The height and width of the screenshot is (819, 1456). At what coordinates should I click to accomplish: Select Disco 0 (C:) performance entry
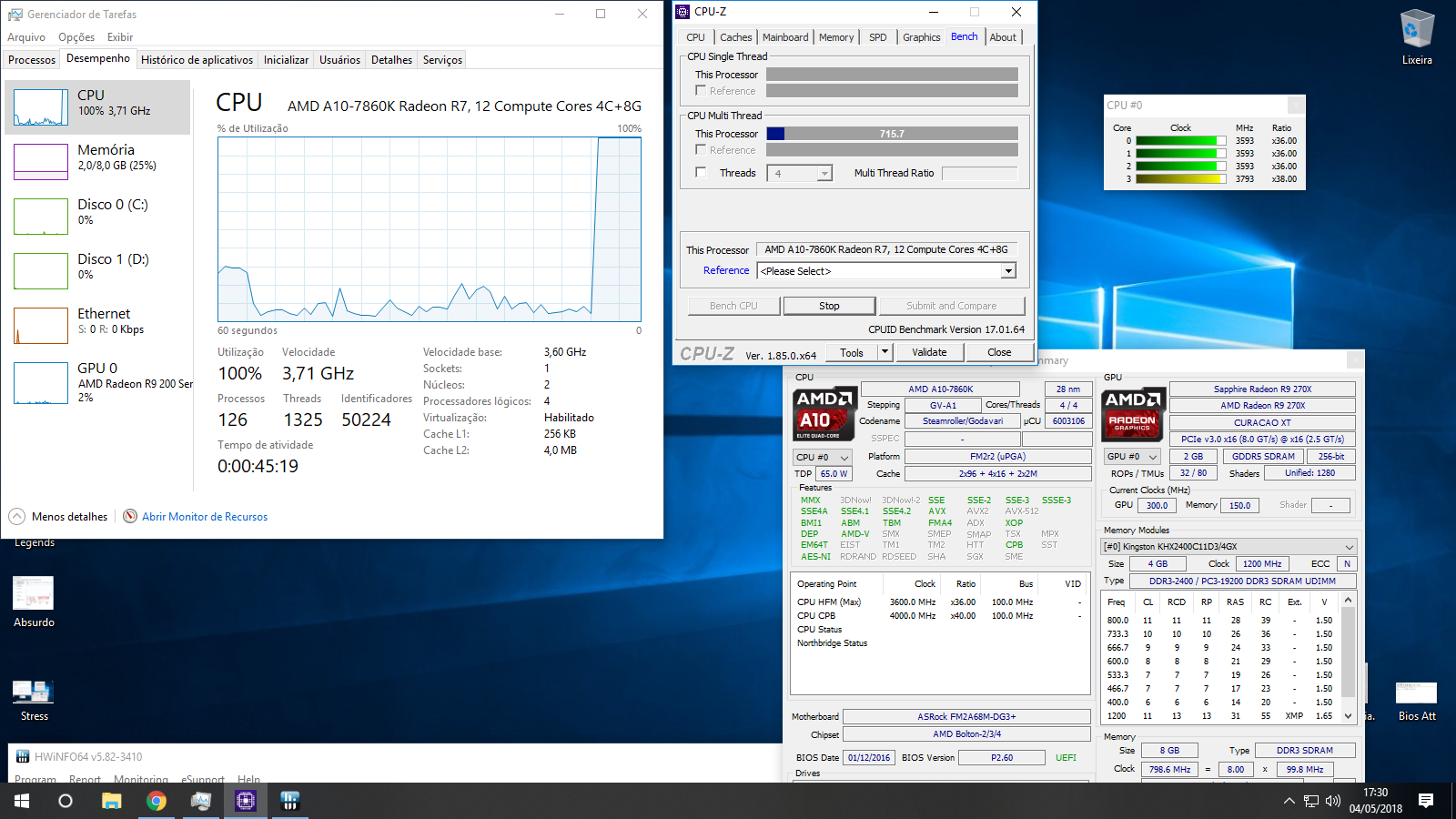(99, 217)
